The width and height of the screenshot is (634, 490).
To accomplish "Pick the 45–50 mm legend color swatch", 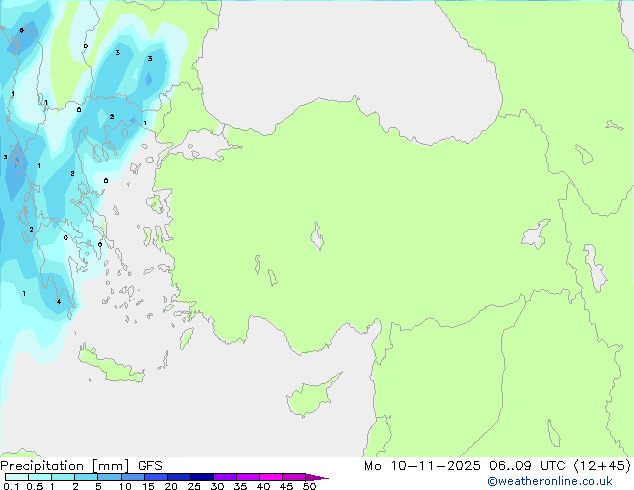I will [294, 477].
